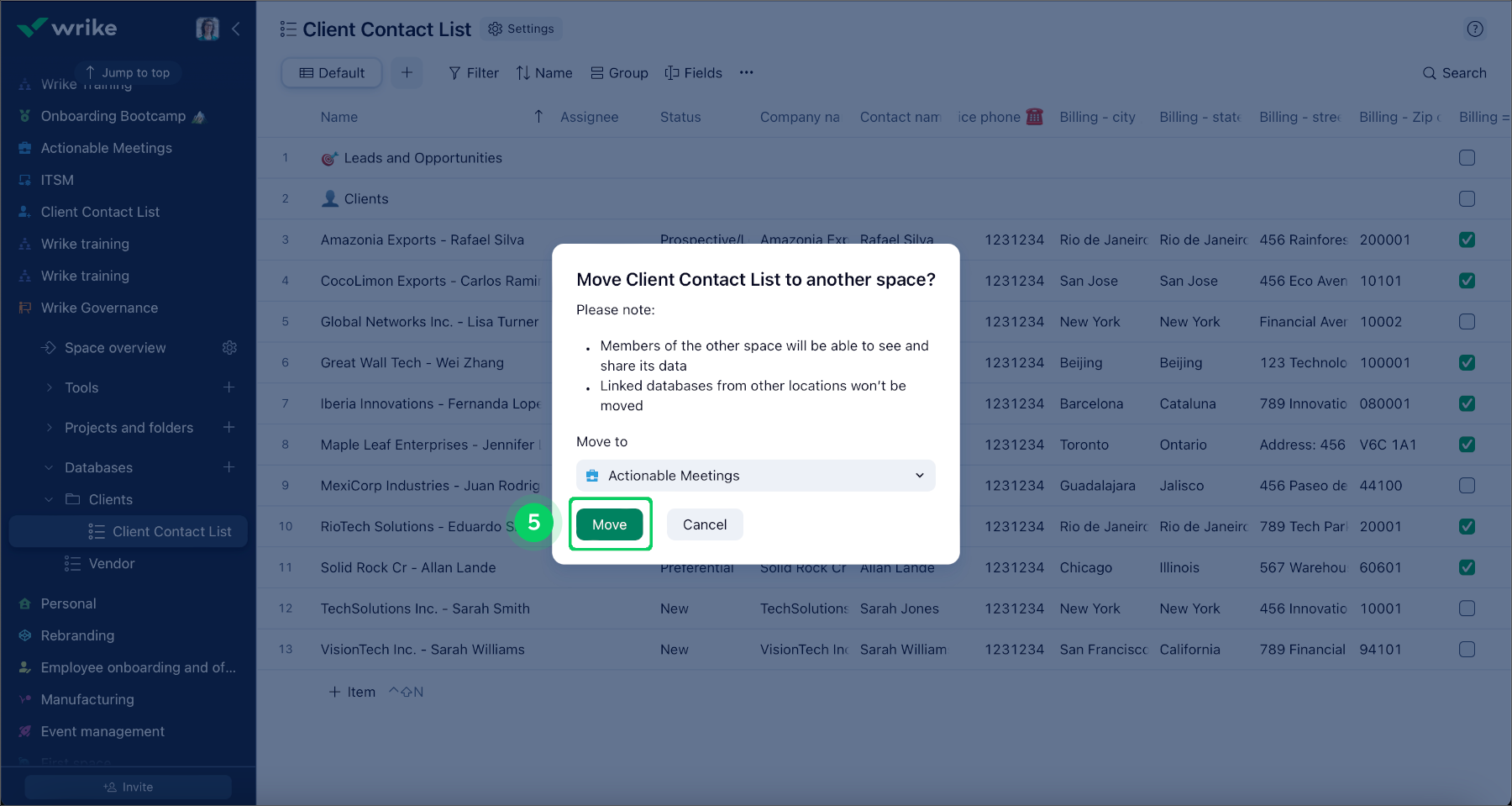This screenshot has width=1512, height=806.
Task: Expand the Tools section
Action: (x=48, y=387)
